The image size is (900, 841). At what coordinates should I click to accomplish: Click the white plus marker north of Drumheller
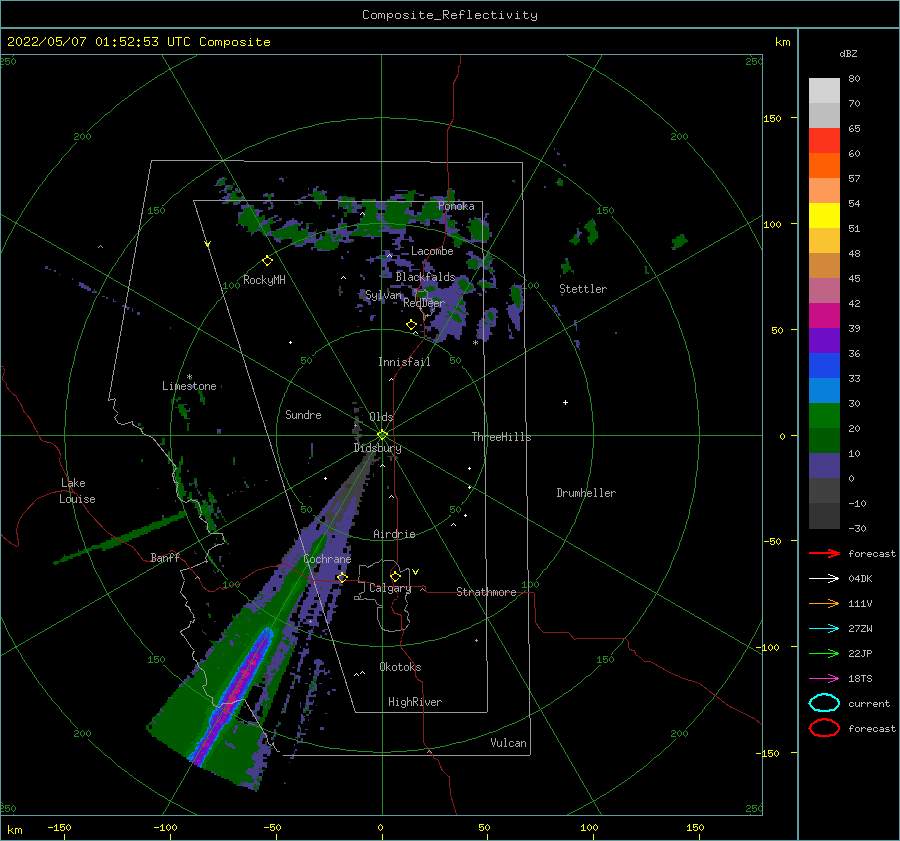565,402
